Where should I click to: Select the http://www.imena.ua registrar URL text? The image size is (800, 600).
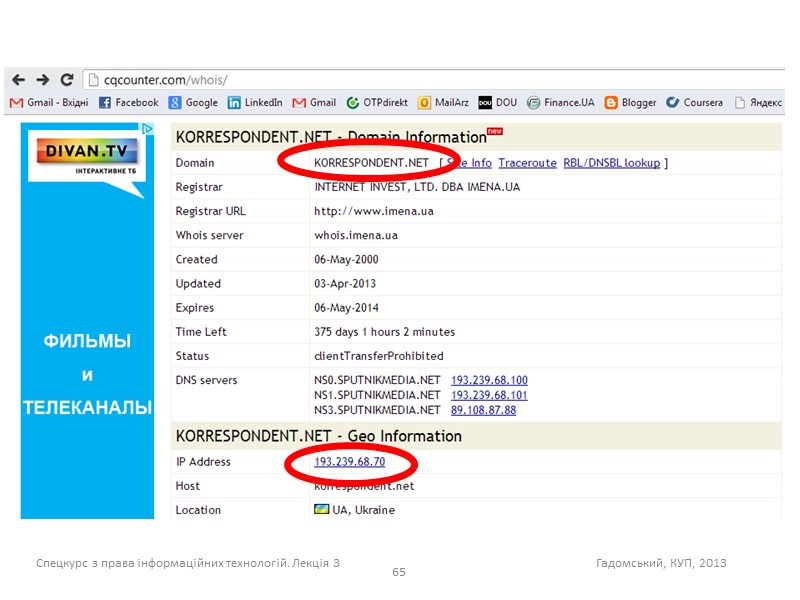374,211
